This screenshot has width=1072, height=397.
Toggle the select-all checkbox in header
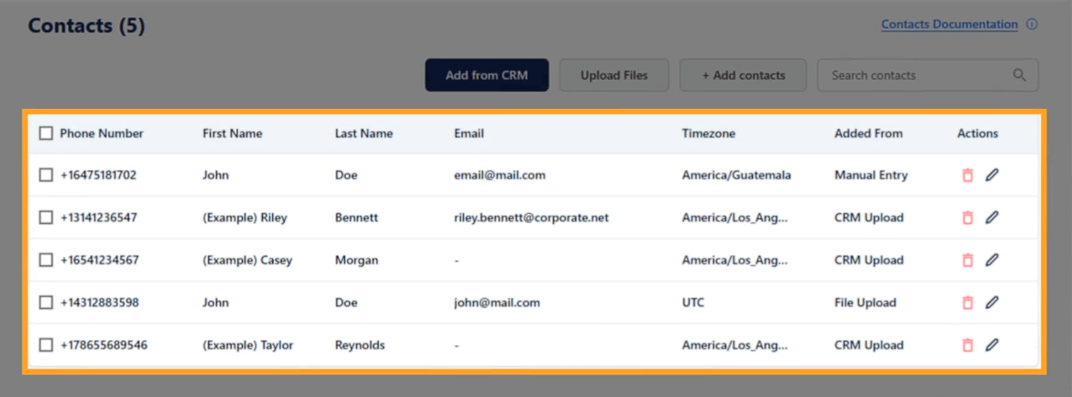click(x=46, y=133)
